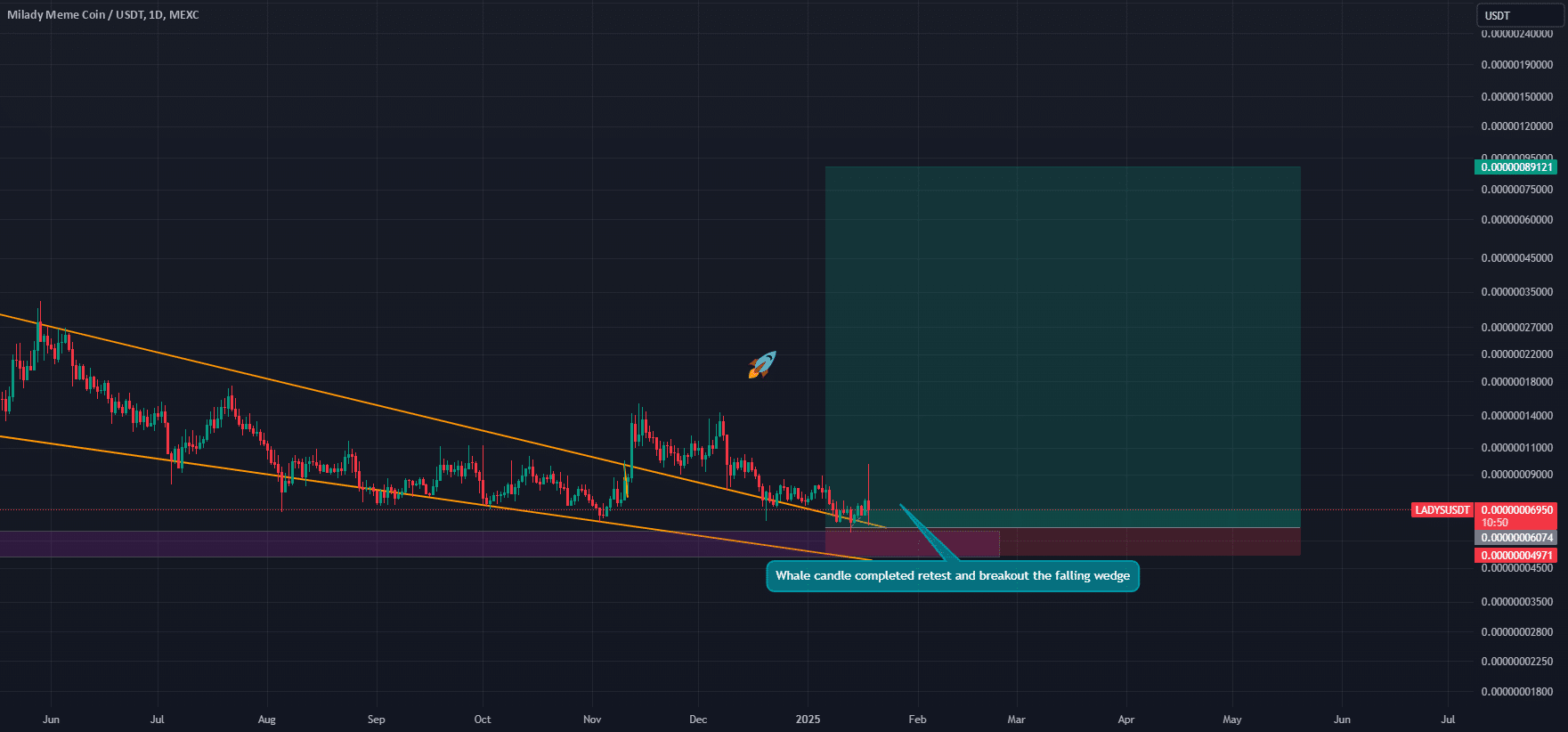The image size is (1568, 732).
Task: Click the Mar label on time axis
Action: 1016,720
